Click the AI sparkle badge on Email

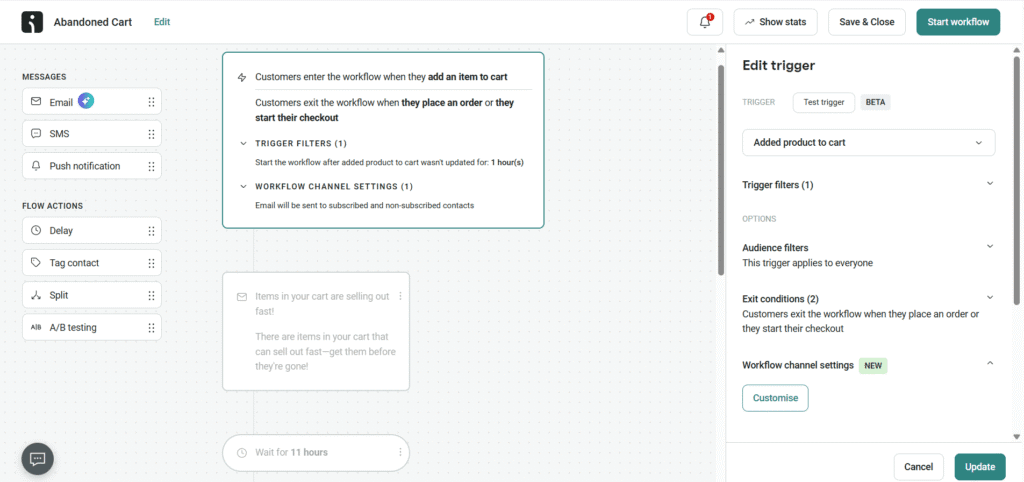[86, 101]
